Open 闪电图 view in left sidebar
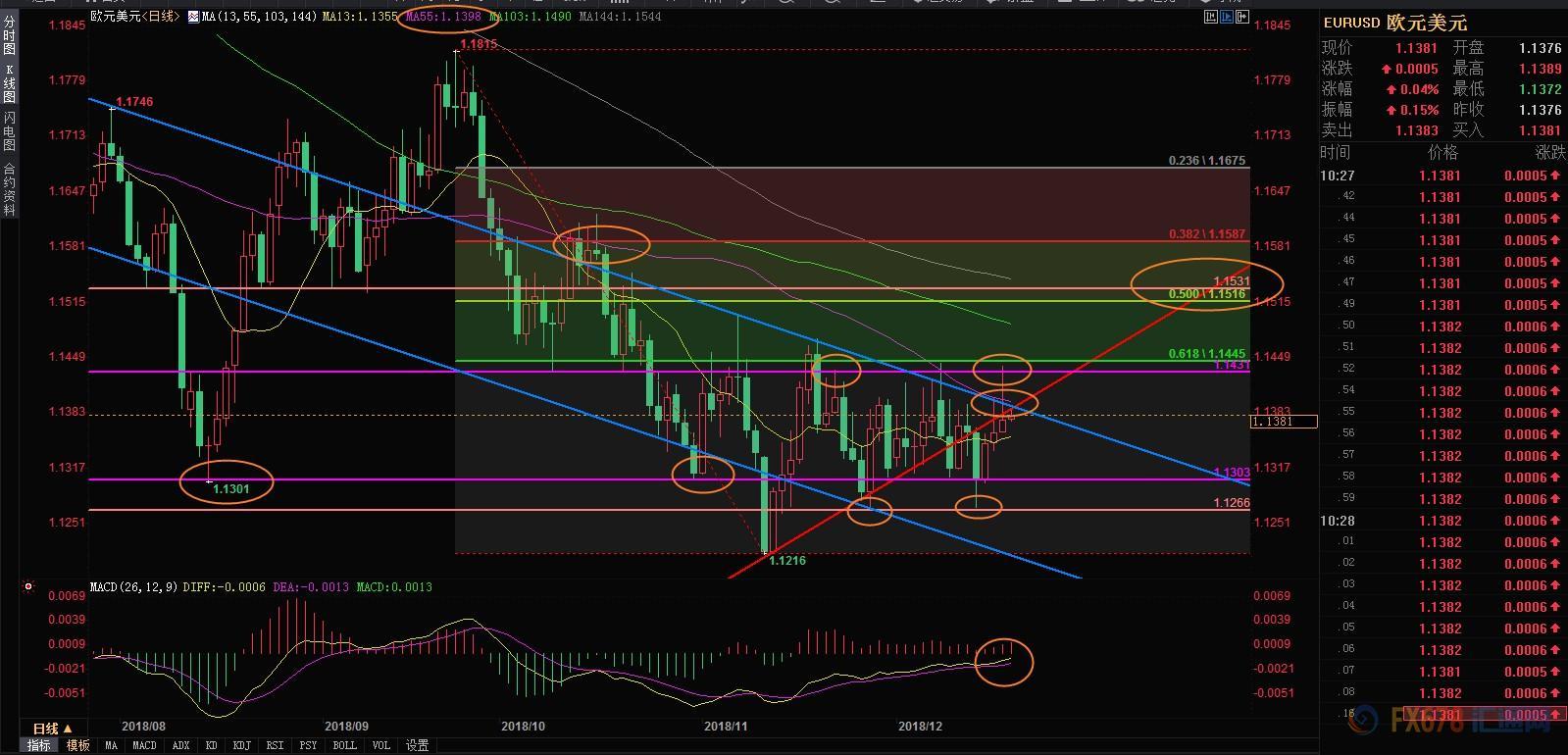Image resolution: width=1568 pixels, height=755 pixels. click(10, 130)
